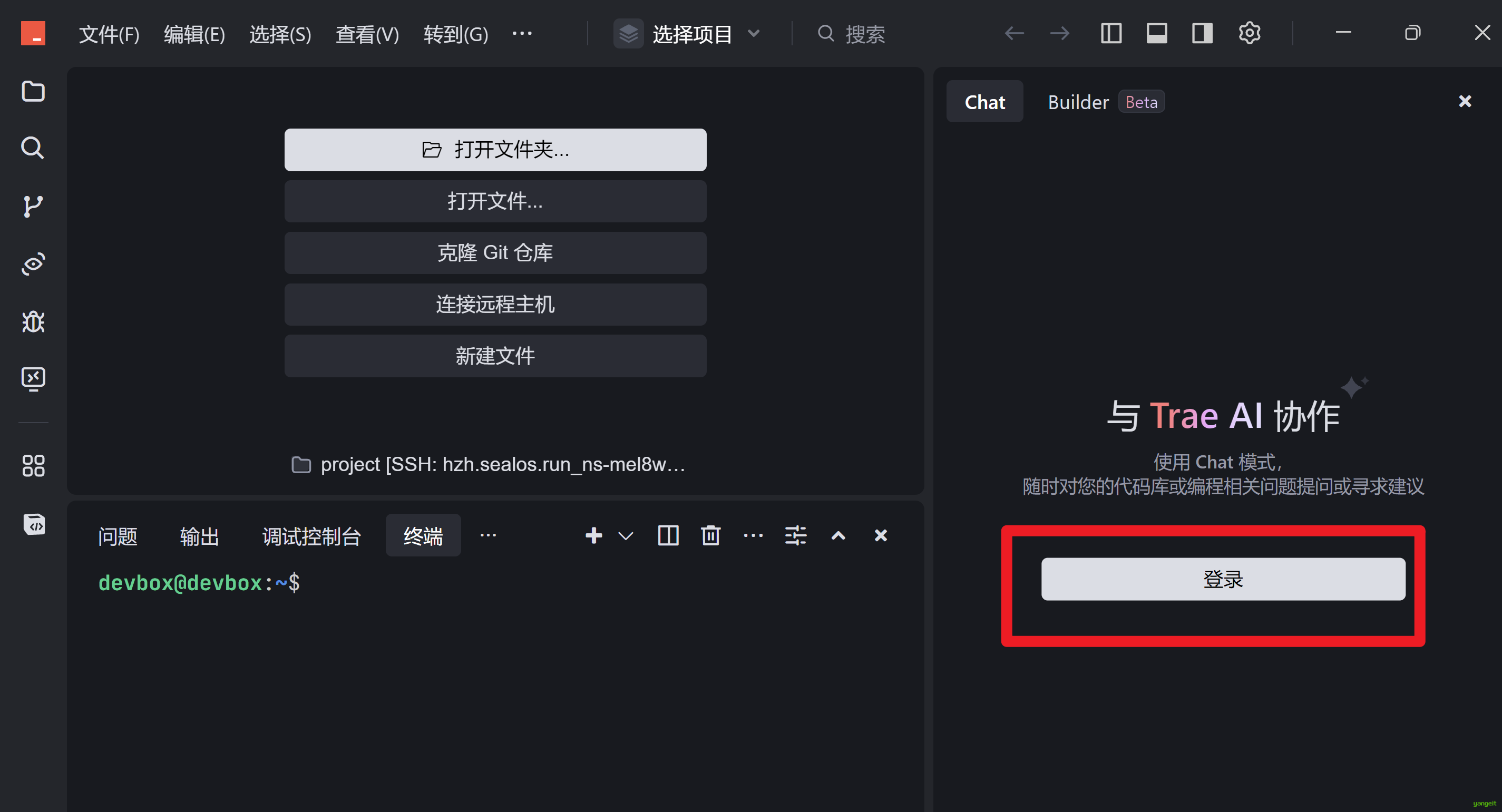
Task: Select the 终端 terminal tab
Action: [423, 536]
